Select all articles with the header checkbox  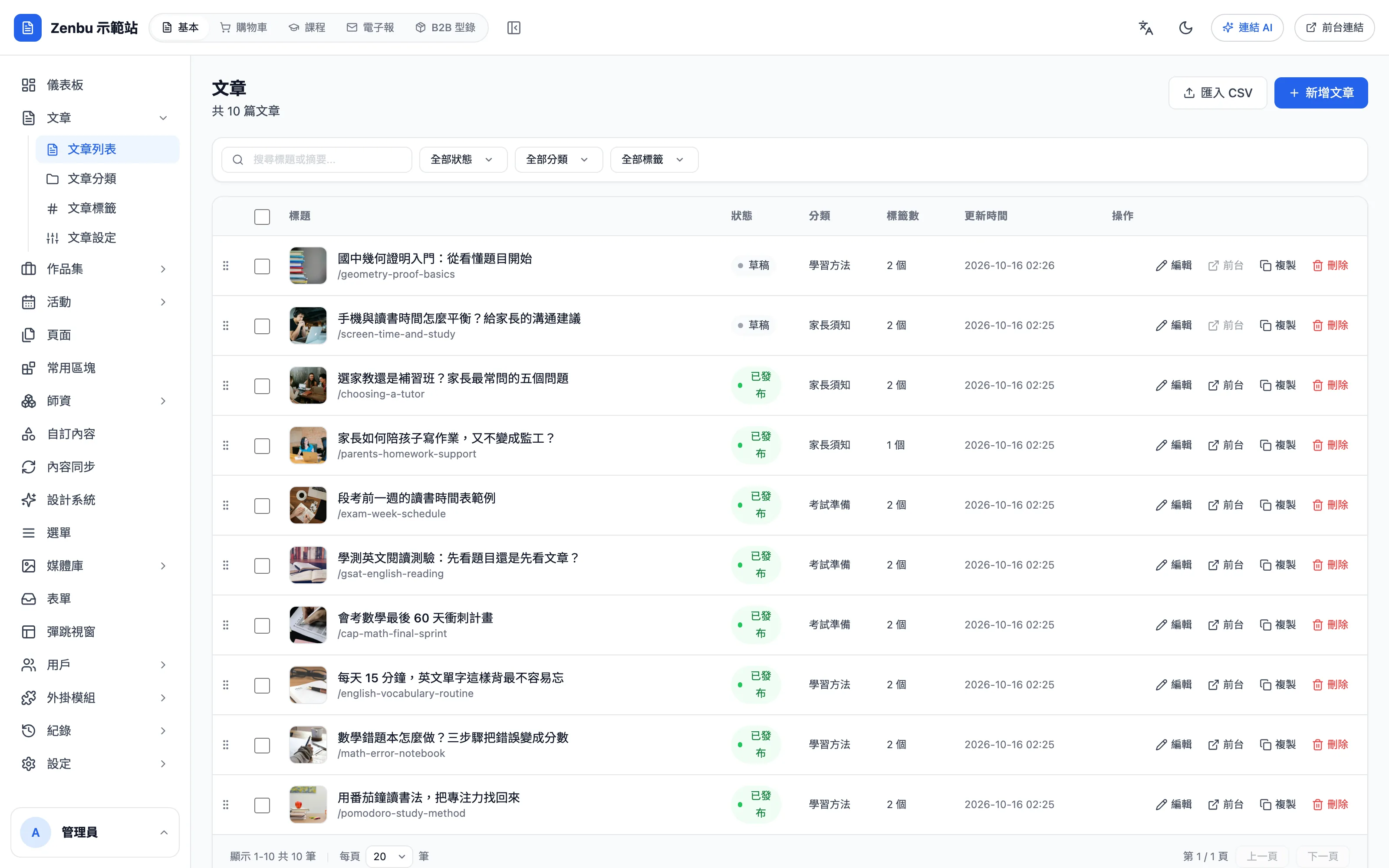tap(262, 217)
